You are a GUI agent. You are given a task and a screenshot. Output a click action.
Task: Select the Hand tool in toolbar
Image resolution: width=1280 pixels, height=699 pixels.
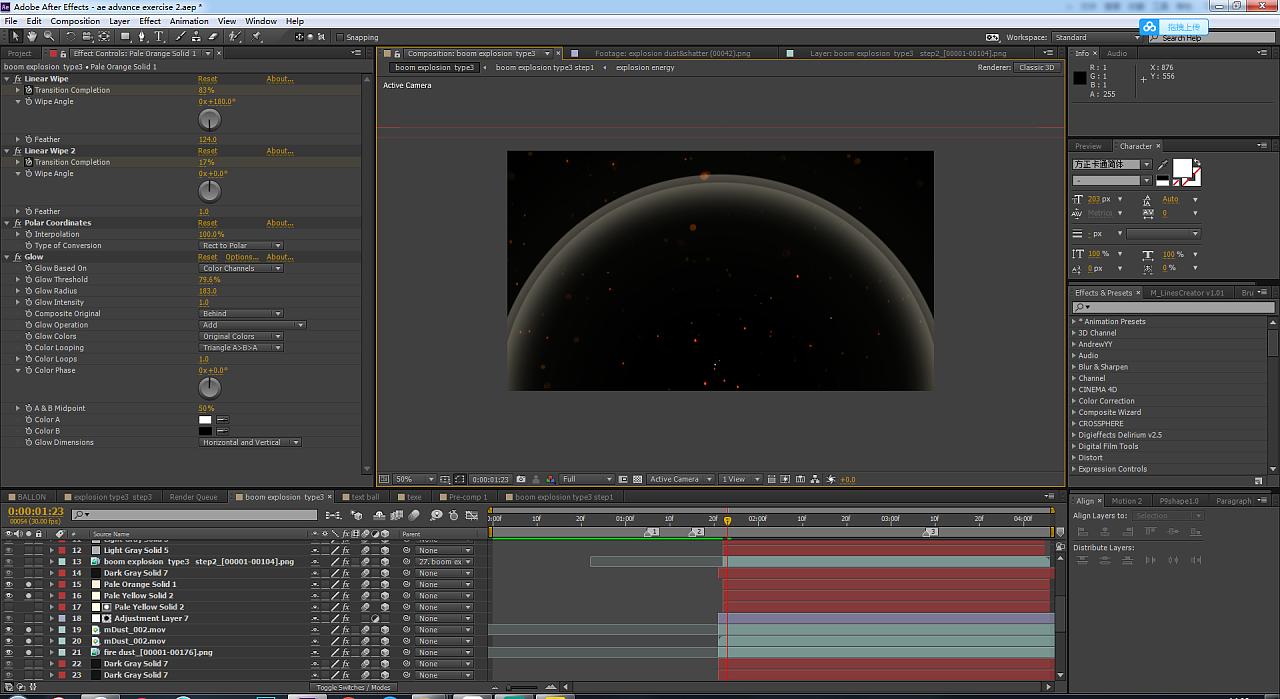34,37
